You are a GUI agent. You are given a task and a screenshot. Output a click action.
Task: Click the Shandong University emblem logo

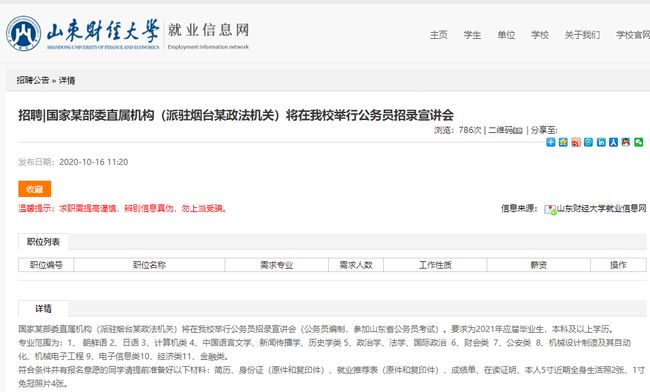(24, 34)
